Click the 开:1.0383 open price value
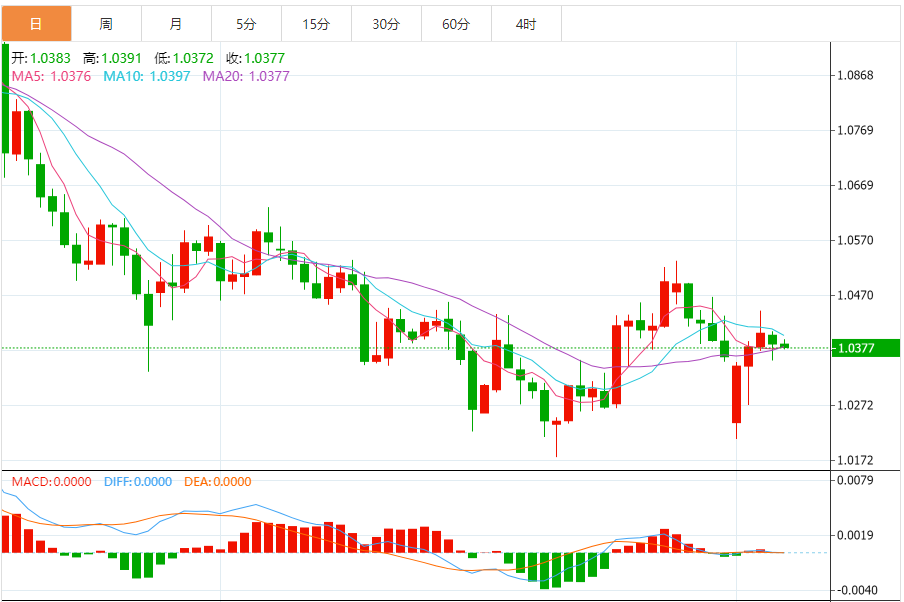The image size is (904, 602). [x=41, y=58]
